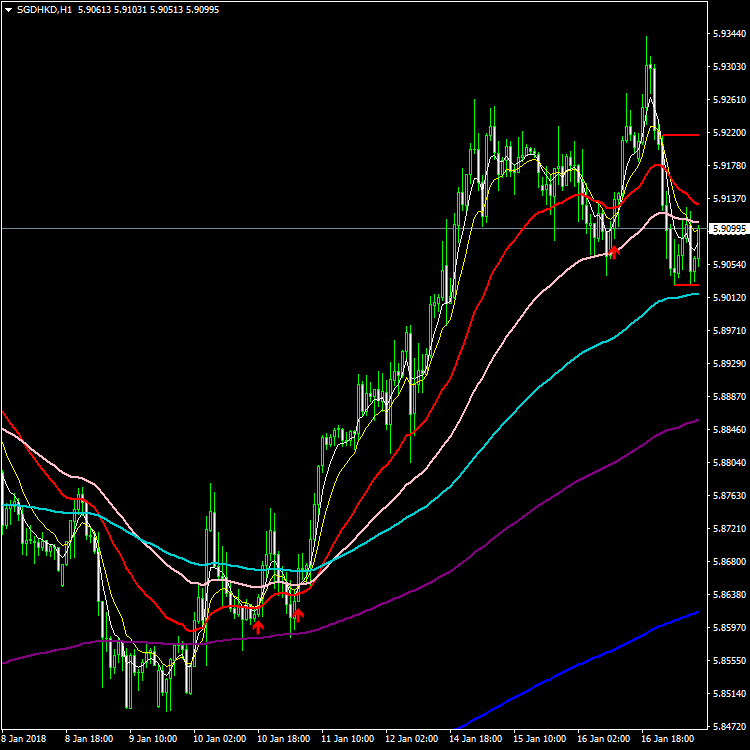Screen dimensions: 750x750
Task: Select the current price label 5.90995 on axis
Action: tap(729, 229)
